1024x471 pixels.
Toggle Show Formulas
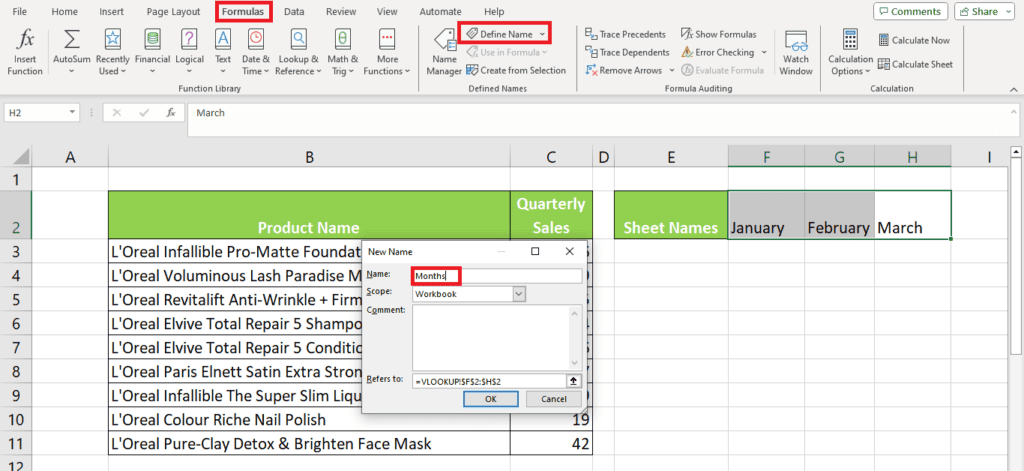(719, 34)
